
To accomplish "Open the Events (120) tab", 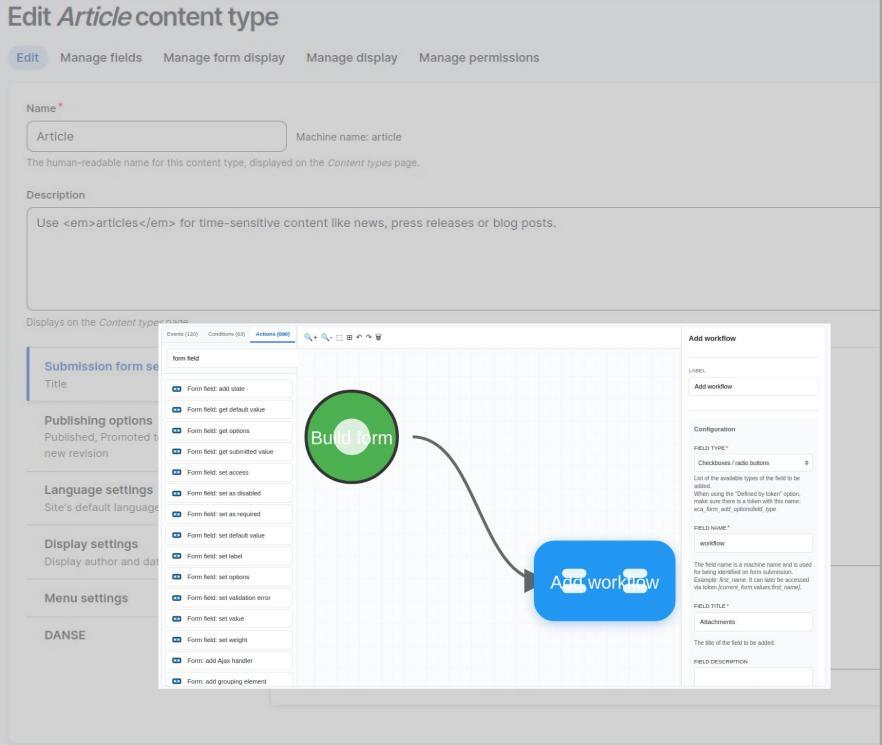I will point(184,336).
